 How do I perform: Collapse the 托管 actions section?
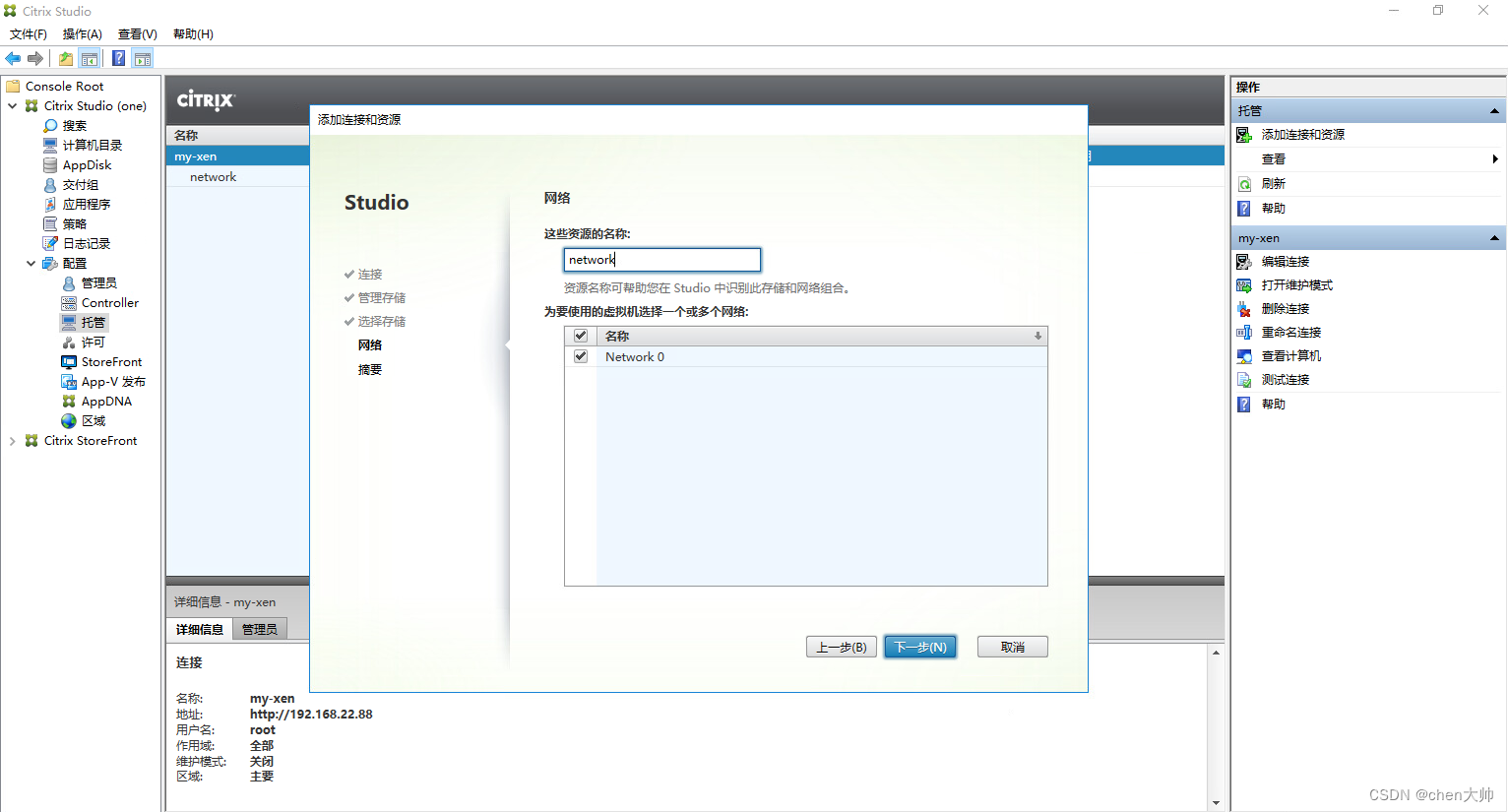(1494, 111)
